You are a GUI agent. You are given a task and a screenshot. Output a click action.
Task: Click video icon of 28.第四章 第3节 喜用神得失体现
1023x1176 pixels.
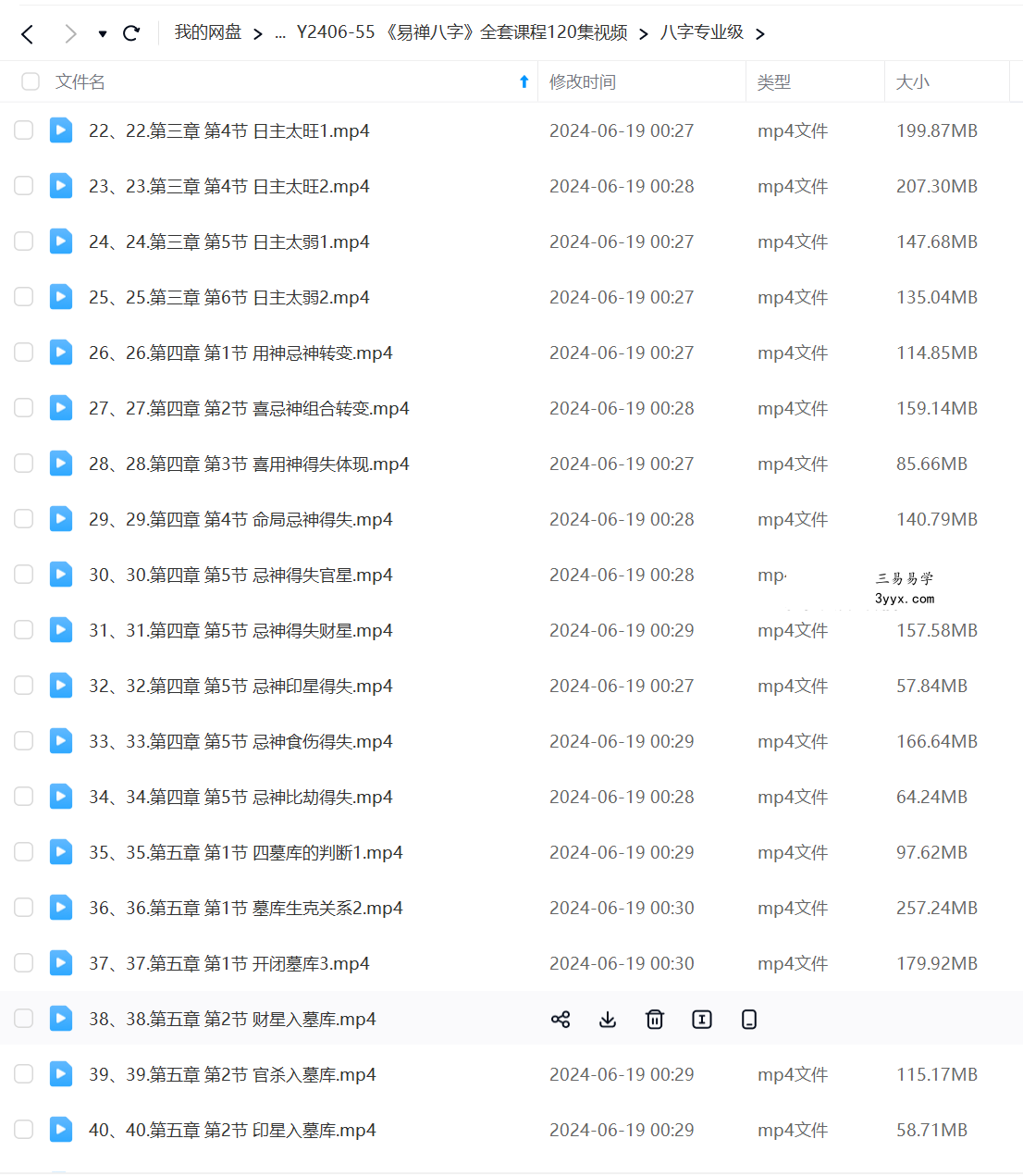[x=61, y=464]
